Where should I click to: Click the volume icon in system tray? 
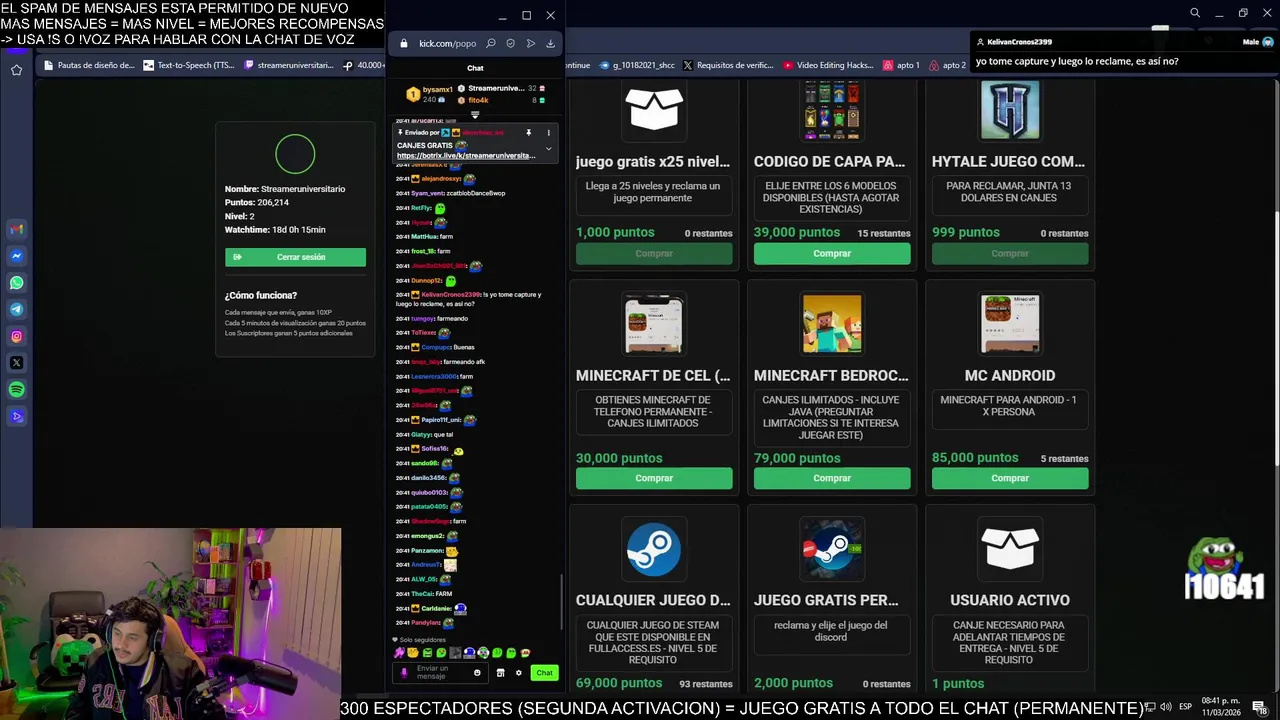[1165, 707]
